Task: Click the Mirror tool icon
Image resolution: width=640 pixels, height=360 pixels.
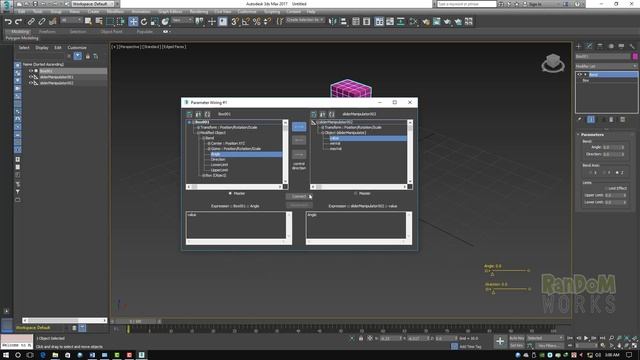Action: point(333,21)
